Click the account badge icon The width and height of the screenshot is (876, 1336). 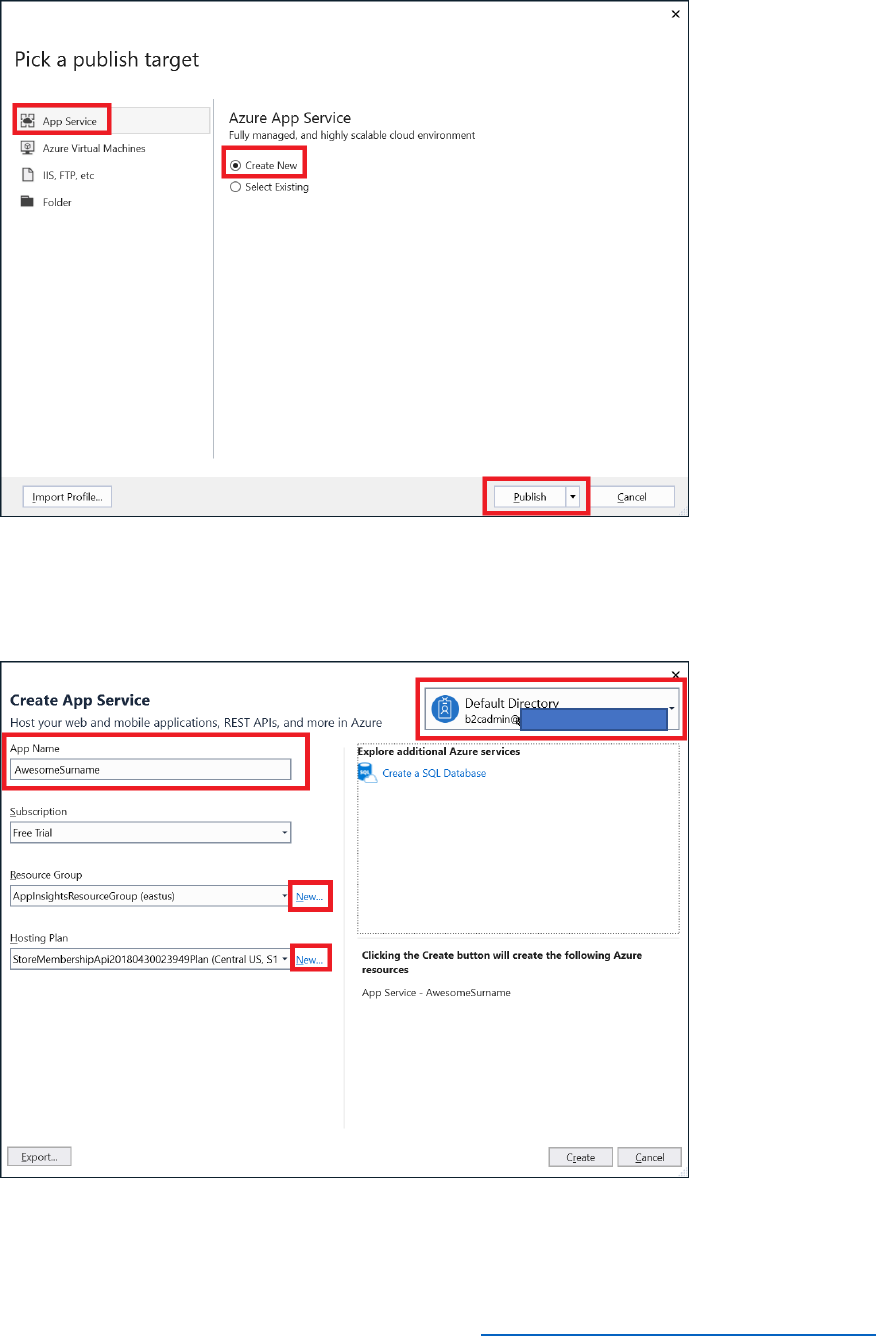point(444,709)
